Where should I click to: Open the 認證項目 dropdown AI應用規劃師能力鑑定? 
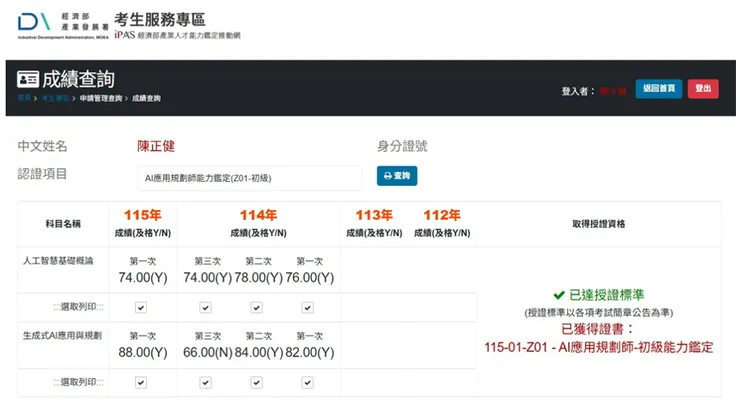(250, 178)
